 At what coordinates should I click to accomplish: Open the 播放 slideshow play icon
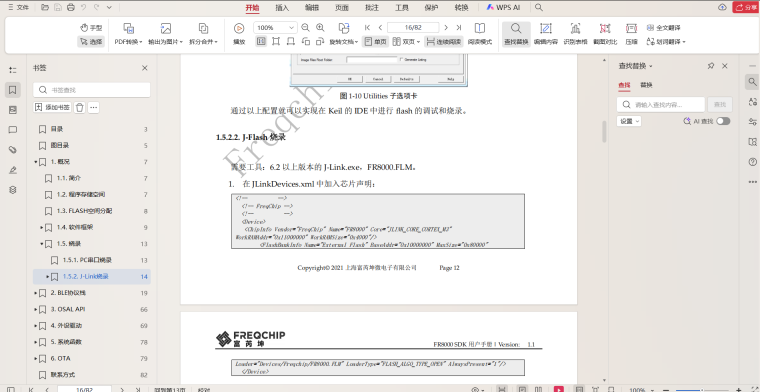[x=239, y=28]
